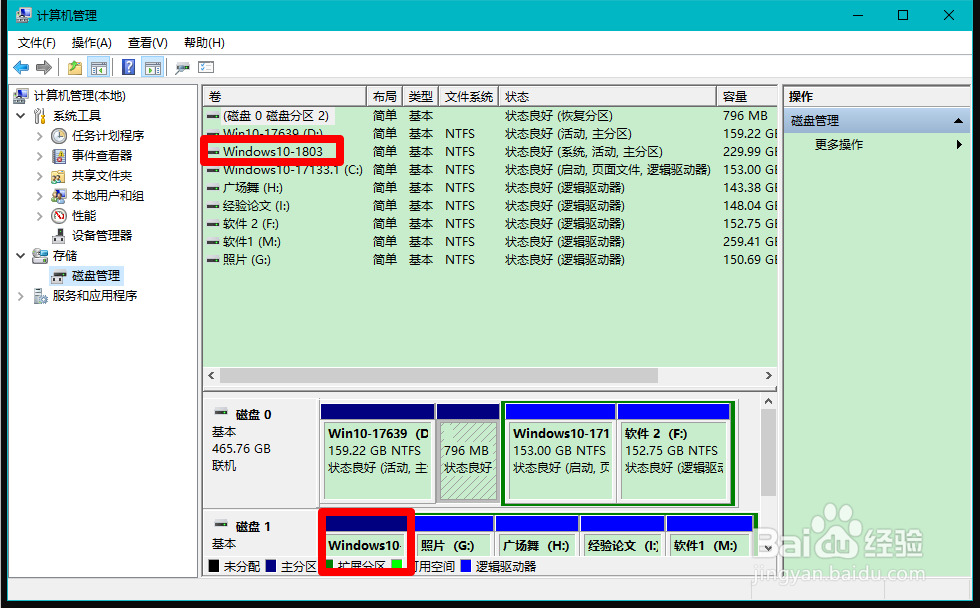This screenshot has width=980, height=608.
Task: Expand the 任务计划程序 branch arrow
Action: click(39, 136)
